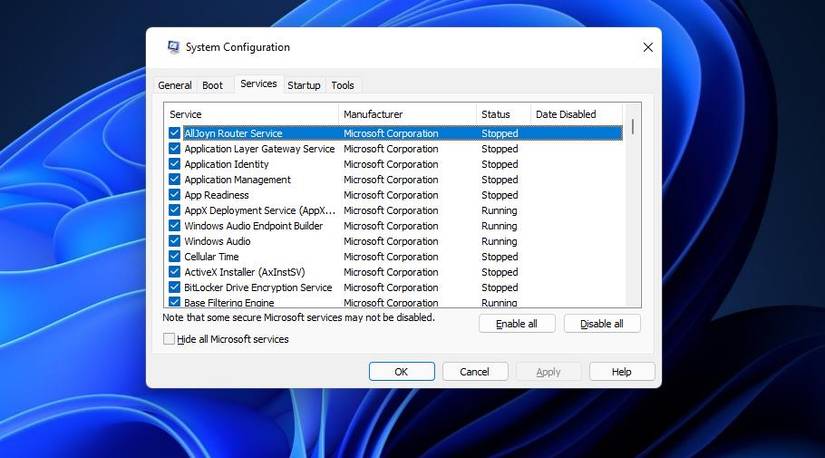The image size is (825, 458).
Task: Toggle BitLocker Drive Encryption Service checkbox
Action: [x=174, y=287]
